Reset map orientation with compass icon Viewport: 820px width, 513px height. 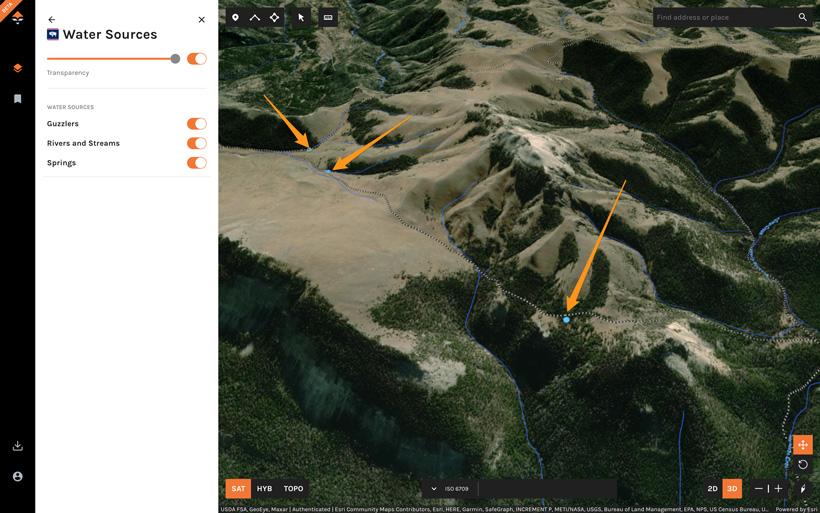coord(803,488)
